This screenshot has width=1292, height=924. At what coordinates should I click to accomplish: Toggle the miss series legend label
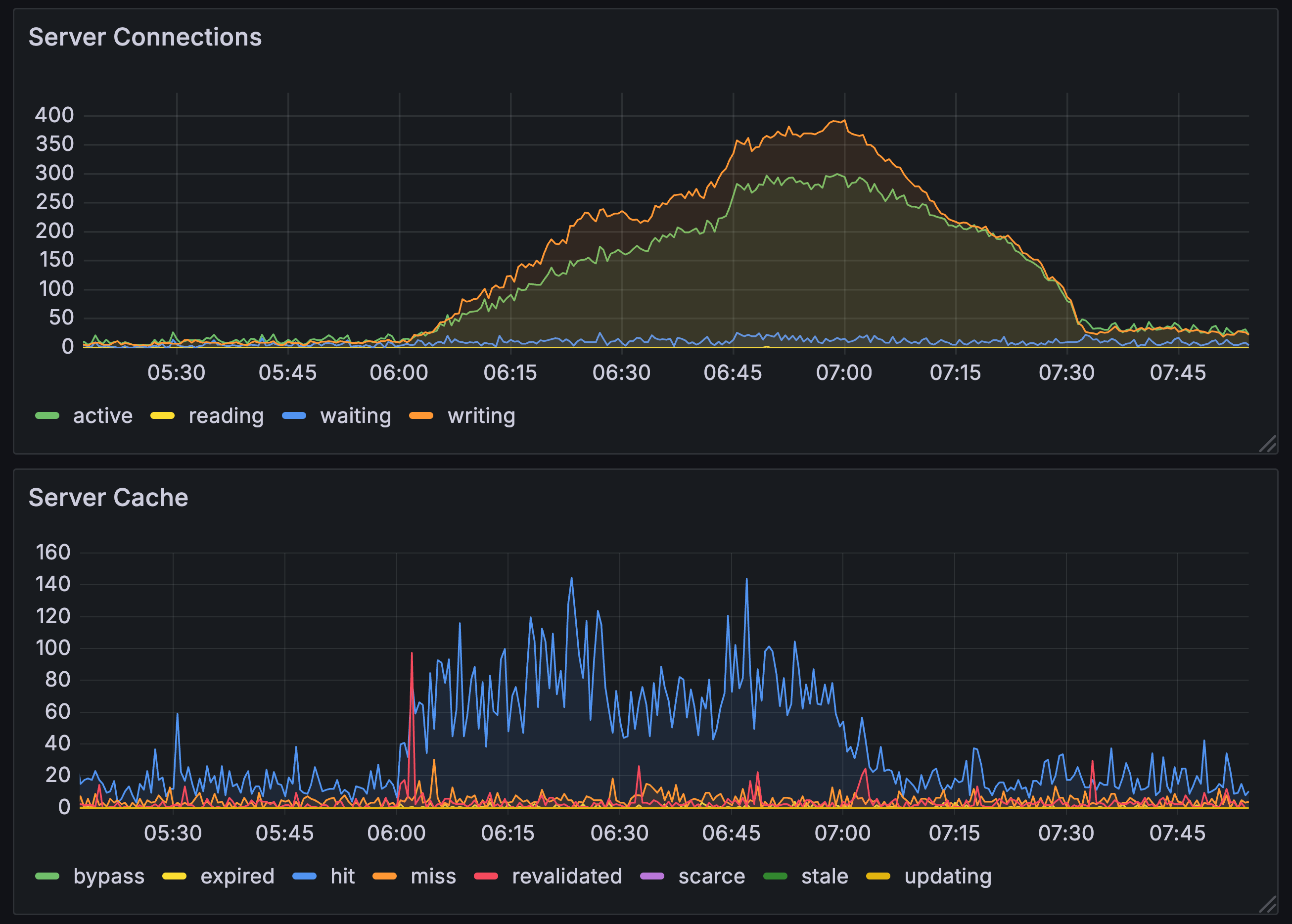click(433, 876)
